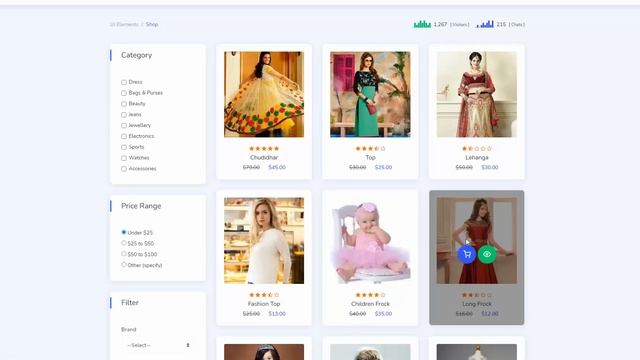Screen dimensions: 640x360
Task: Check the Dress category
Action: 124,82
